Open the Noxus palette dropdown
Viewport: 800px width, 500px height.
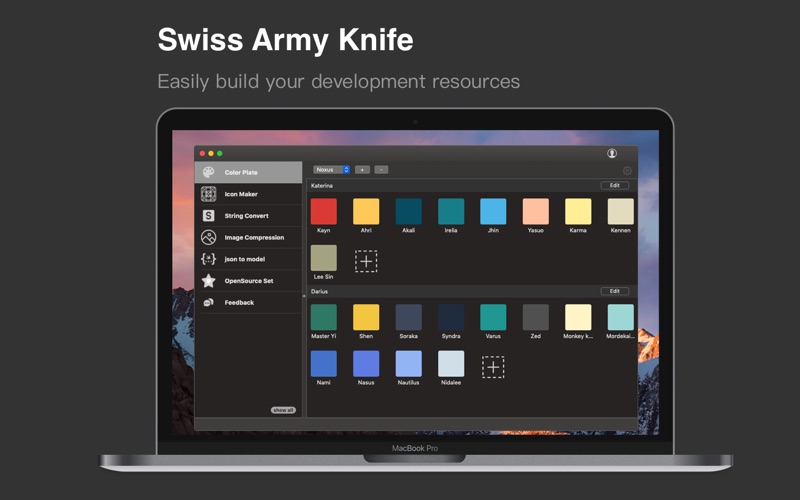pos(332,169)
